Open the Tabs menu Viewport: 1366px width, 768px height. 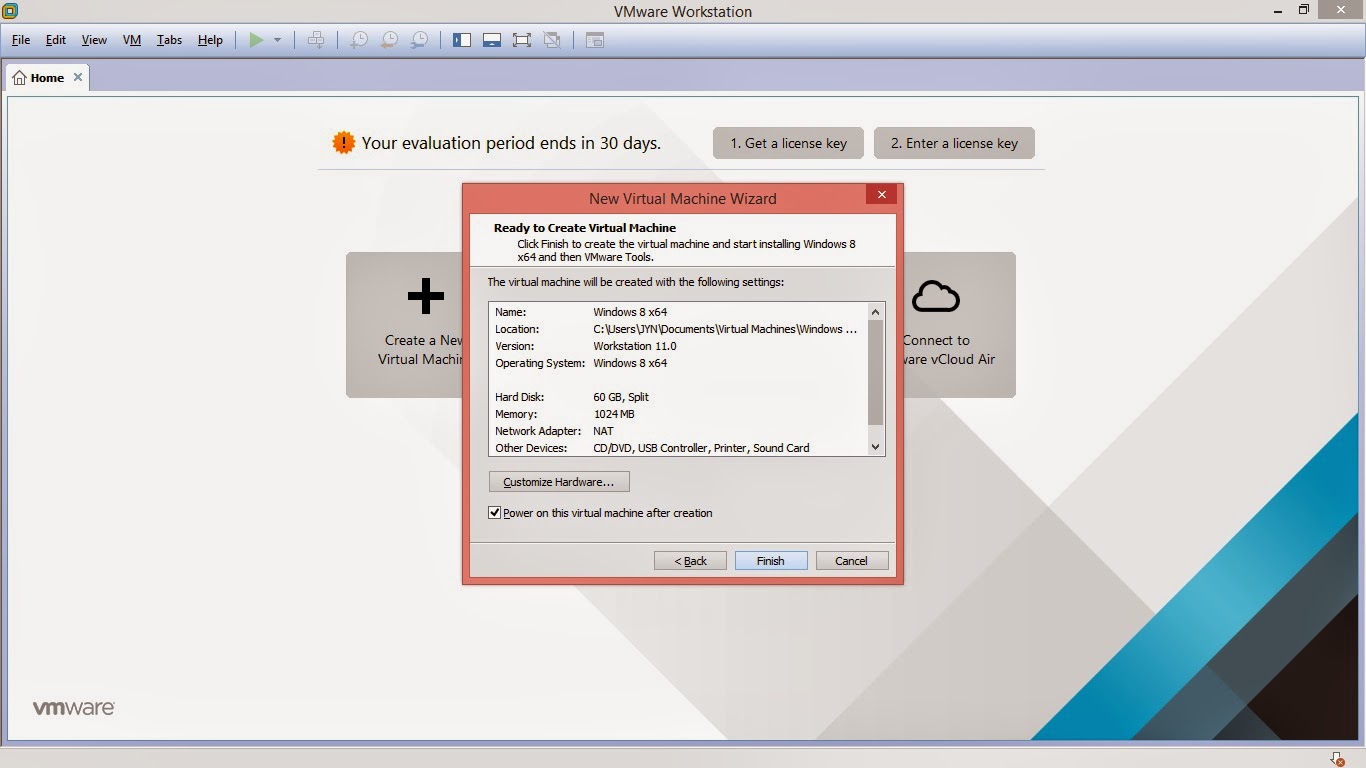168,40
